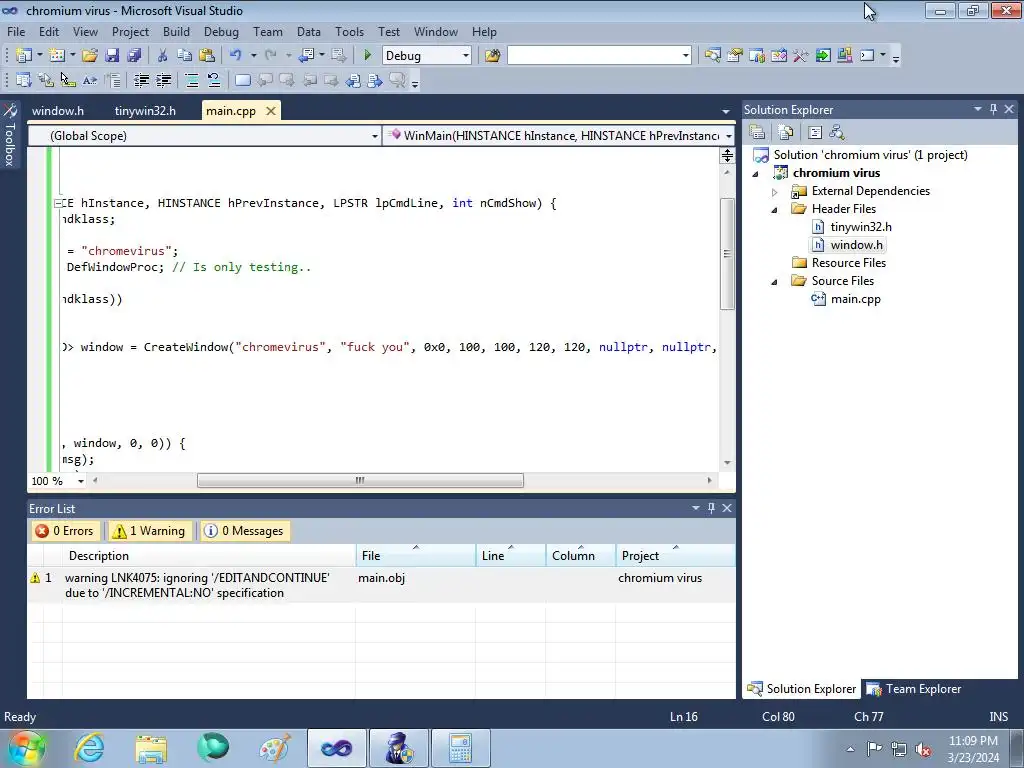Click the Start Page green arrow icon

pyautogui.click(x=823, y=56)
